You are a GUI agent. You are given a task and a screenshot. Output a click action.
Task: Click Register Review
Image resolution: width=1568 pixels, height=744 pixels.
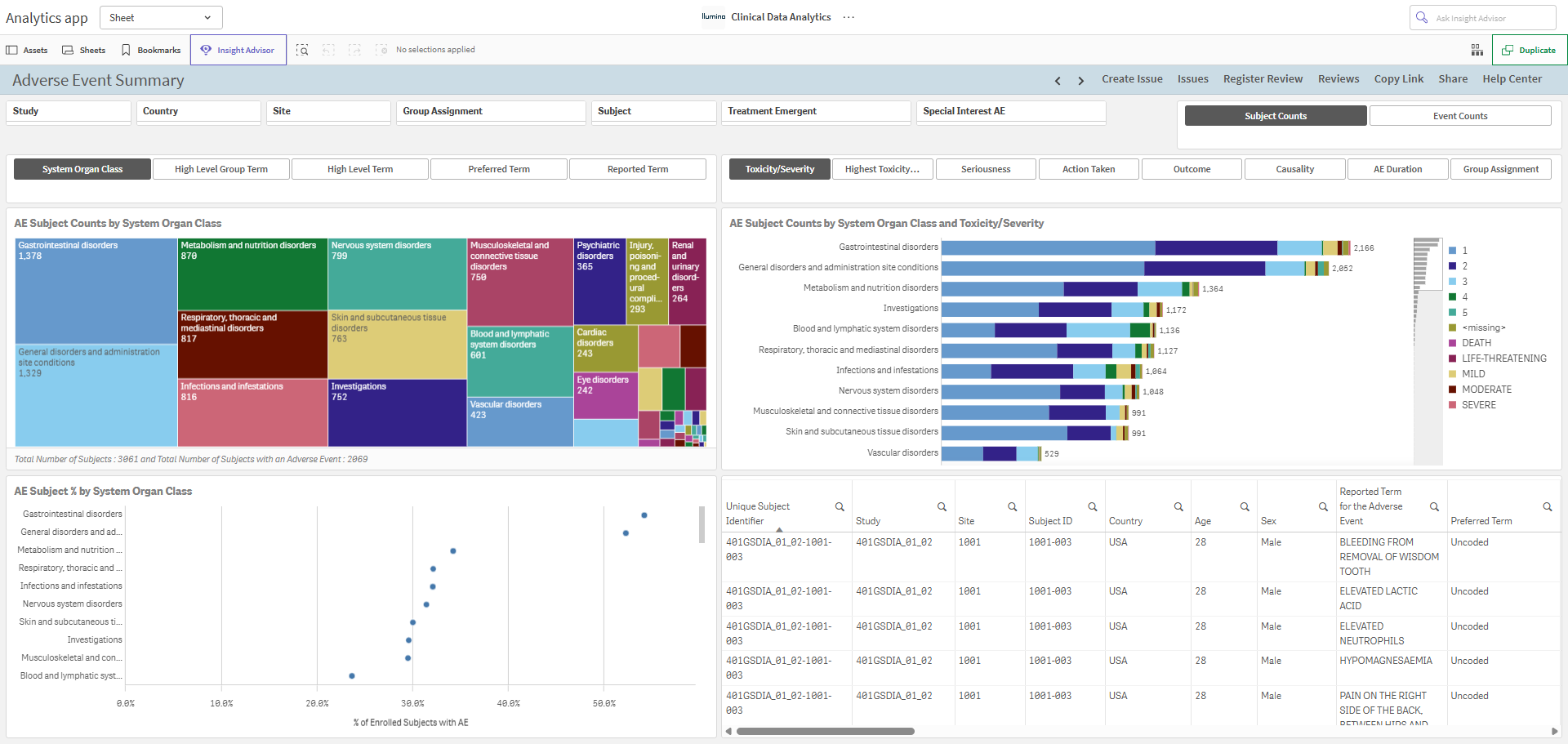click(x=1263, y=79)
